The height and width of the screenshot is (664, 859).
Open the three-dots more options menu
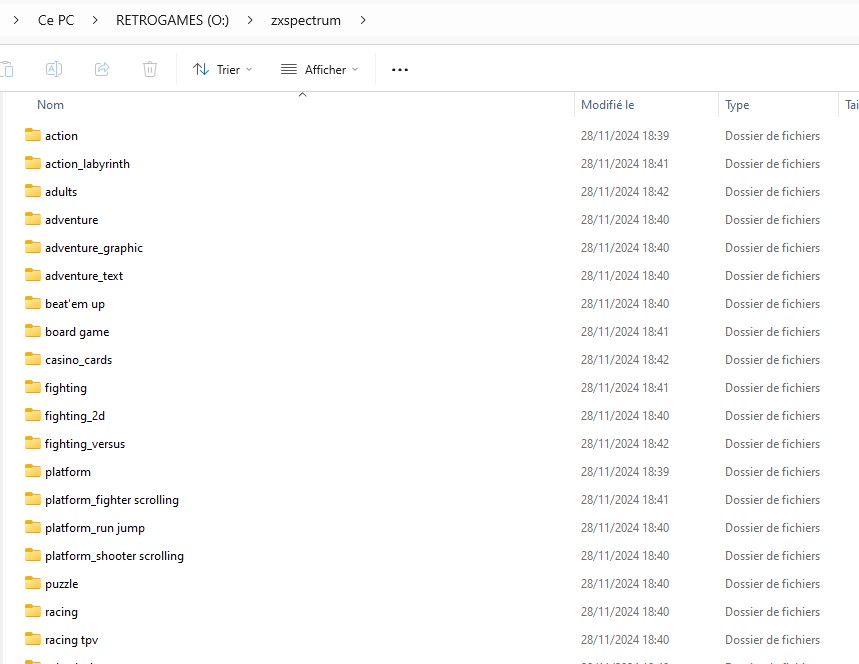click(400, 69)
